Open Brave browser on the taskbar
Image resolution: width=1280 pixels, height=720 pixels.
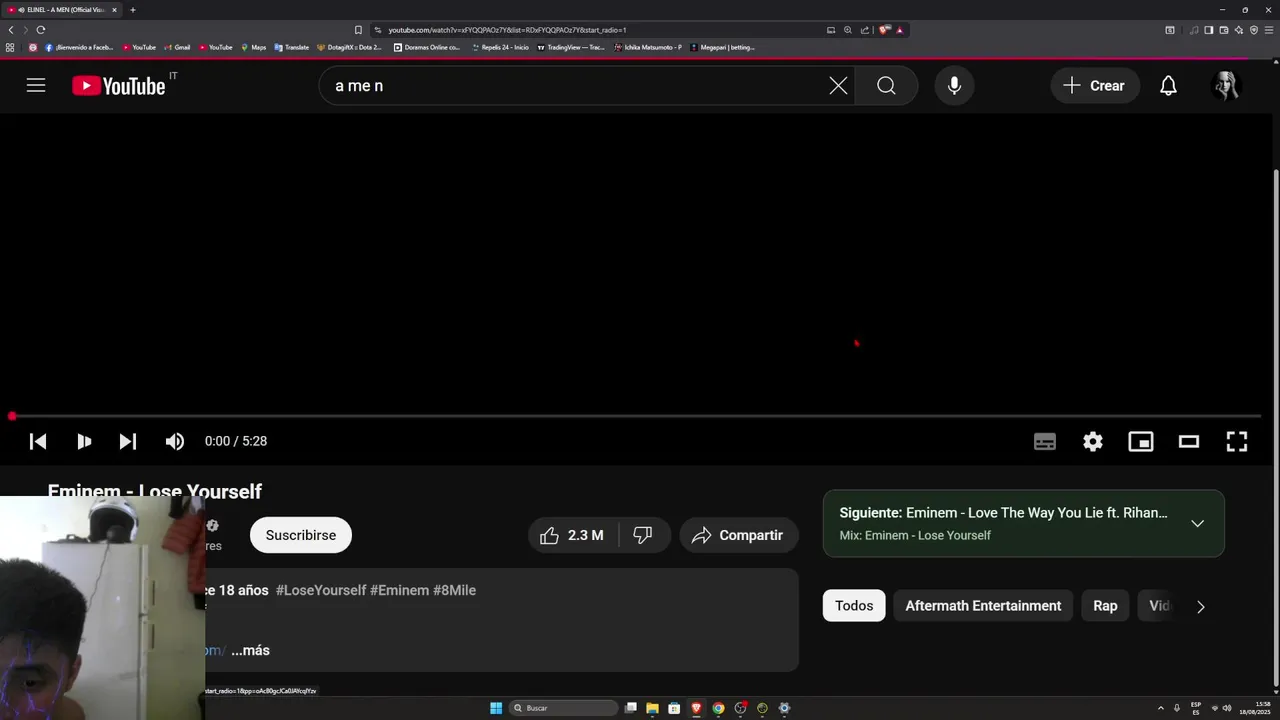pos(696,708)
